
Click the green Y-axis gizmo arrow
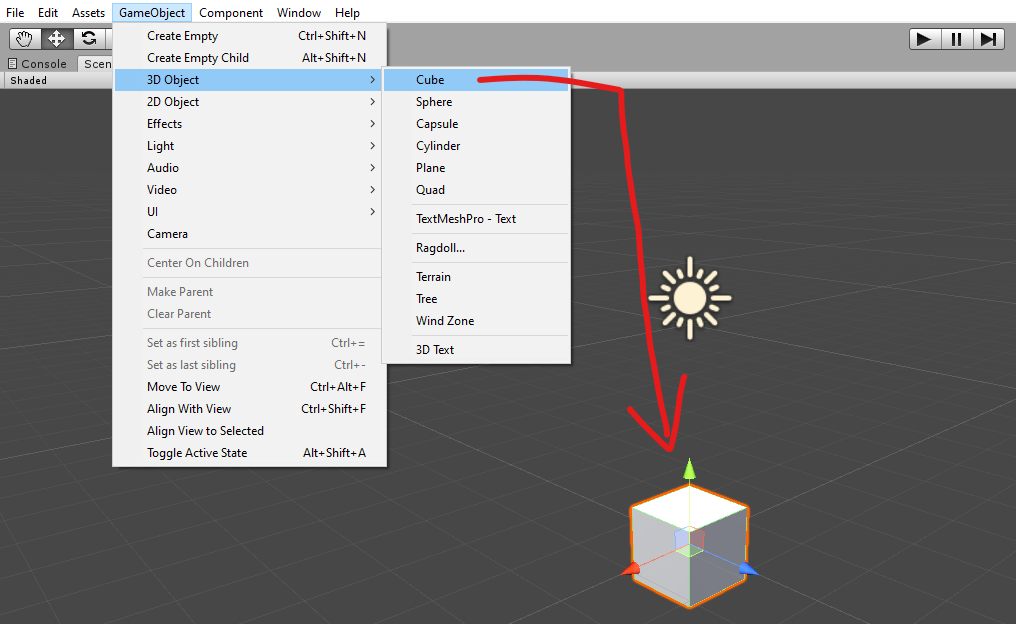(x=688, y=470)
